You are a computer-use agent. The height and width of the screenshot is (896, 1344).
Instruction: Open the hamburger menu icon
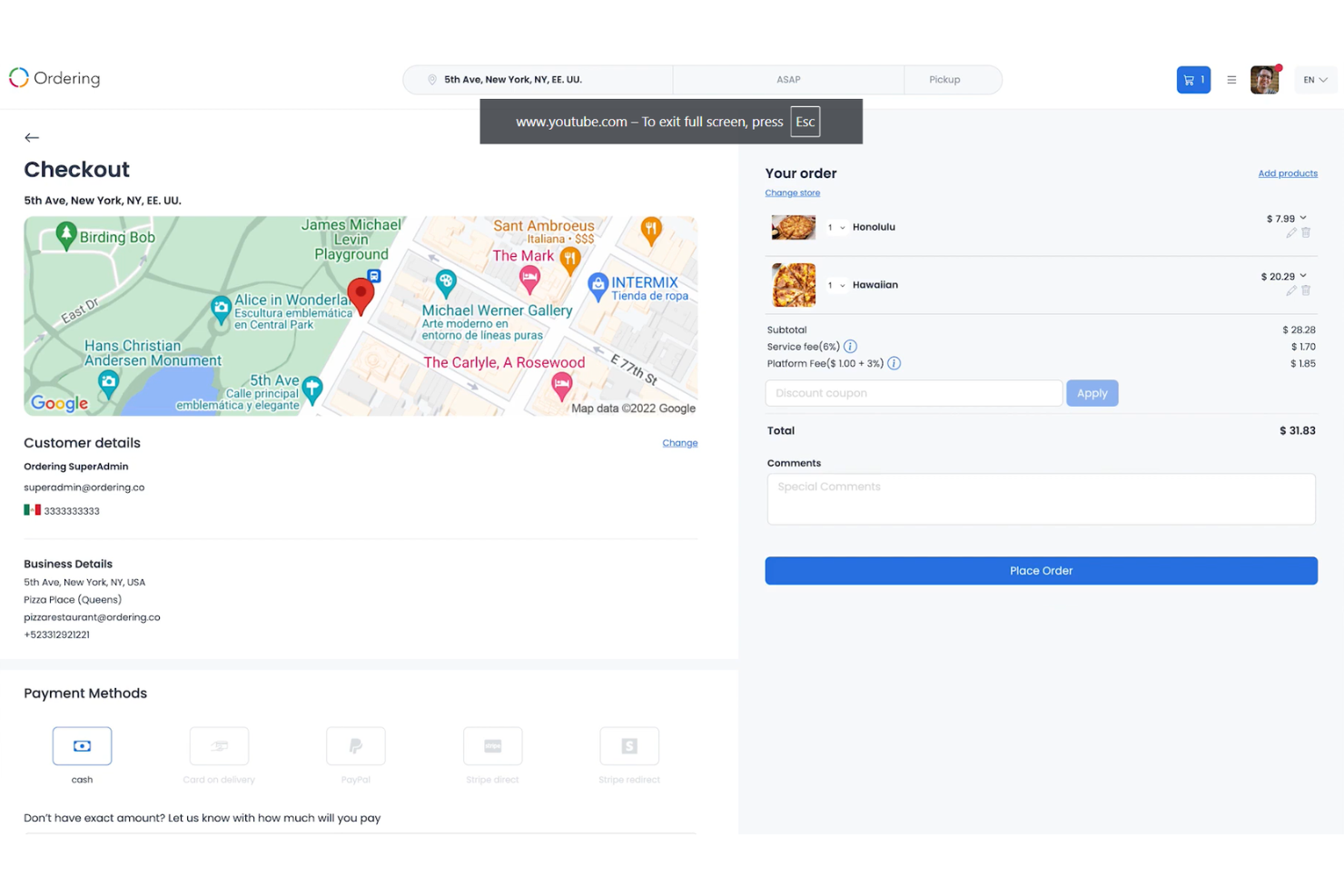click(x=1231, y=80)
